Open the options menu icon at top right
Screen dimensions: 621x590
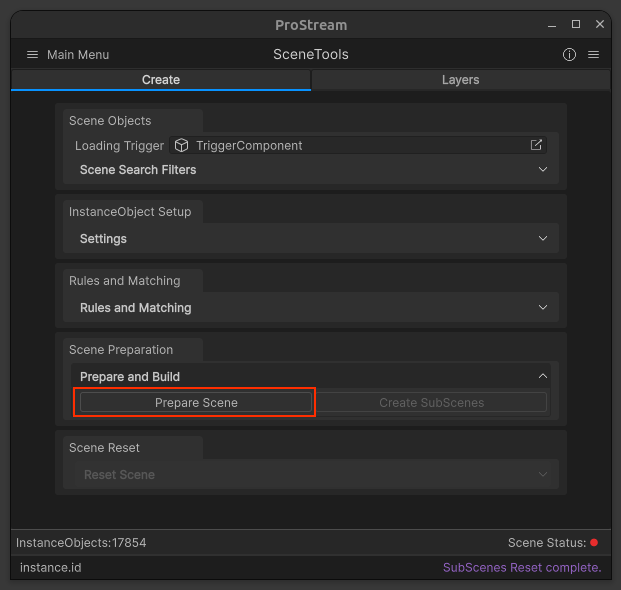pyautogui.click(x=593, y=55)
